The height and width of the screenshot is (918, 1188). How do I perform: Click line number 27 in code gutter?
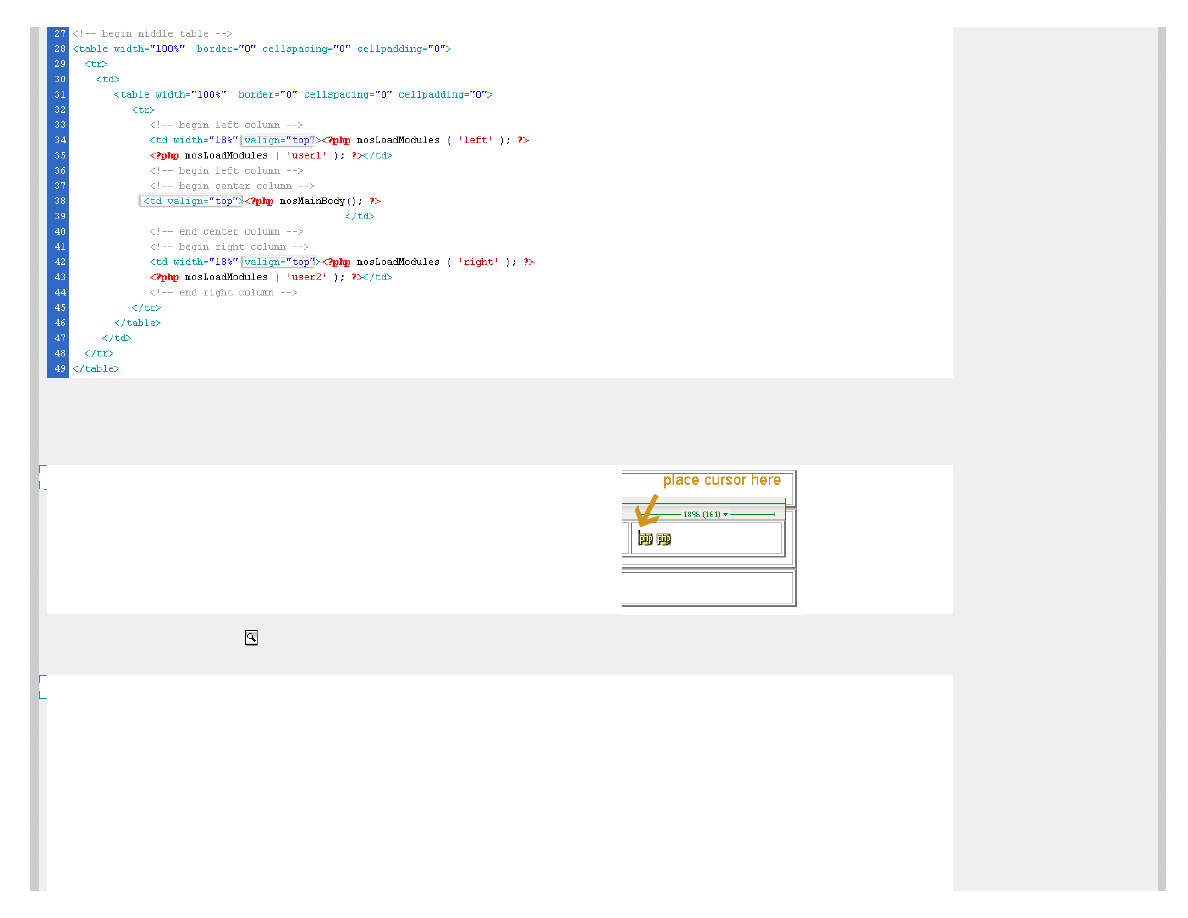click(x=60, y=34)
